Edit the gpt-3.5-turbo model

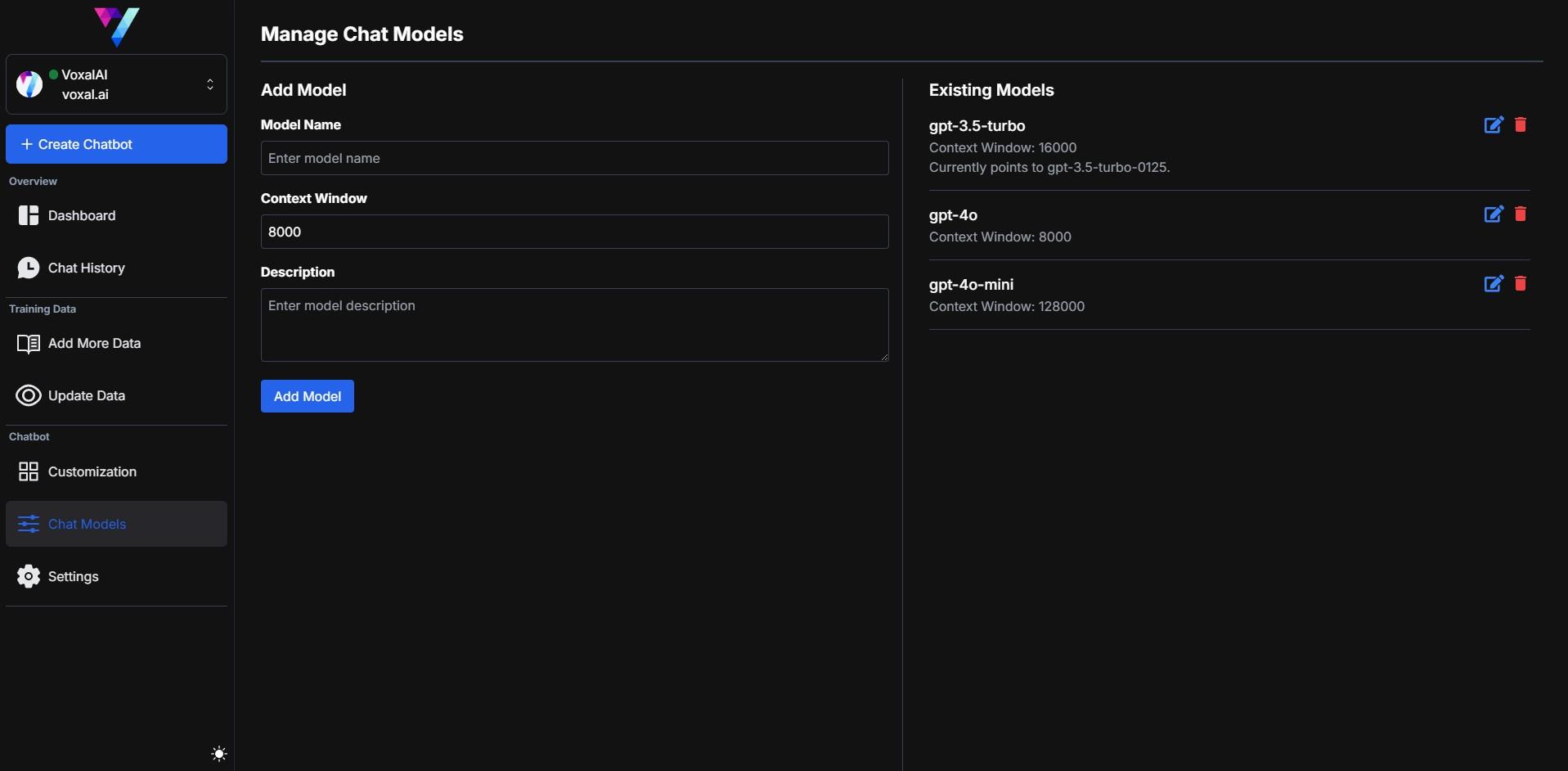[x=1494, y=125]
